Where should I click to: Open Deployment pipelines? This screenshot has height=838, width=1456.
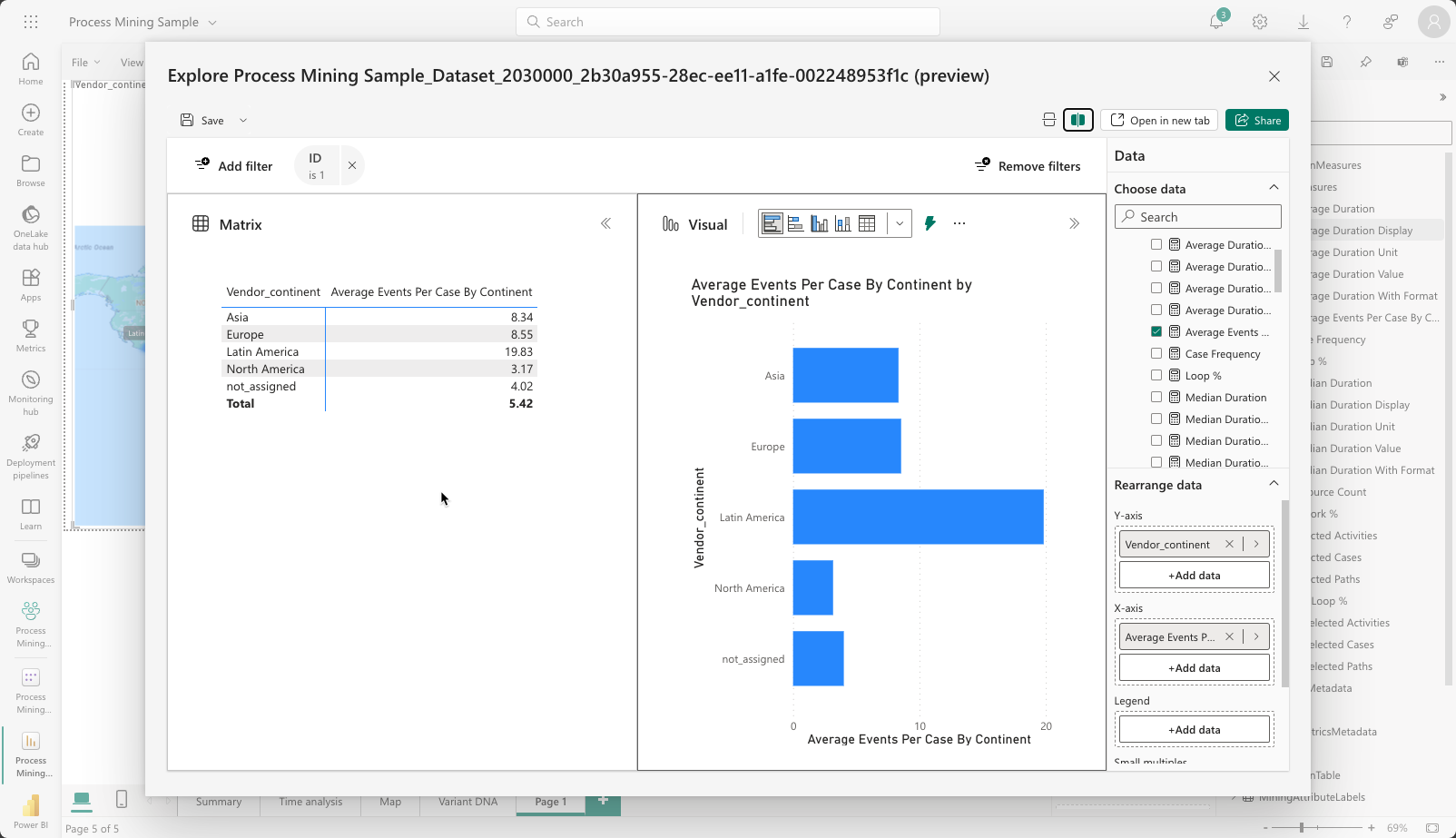pos(31,456)
